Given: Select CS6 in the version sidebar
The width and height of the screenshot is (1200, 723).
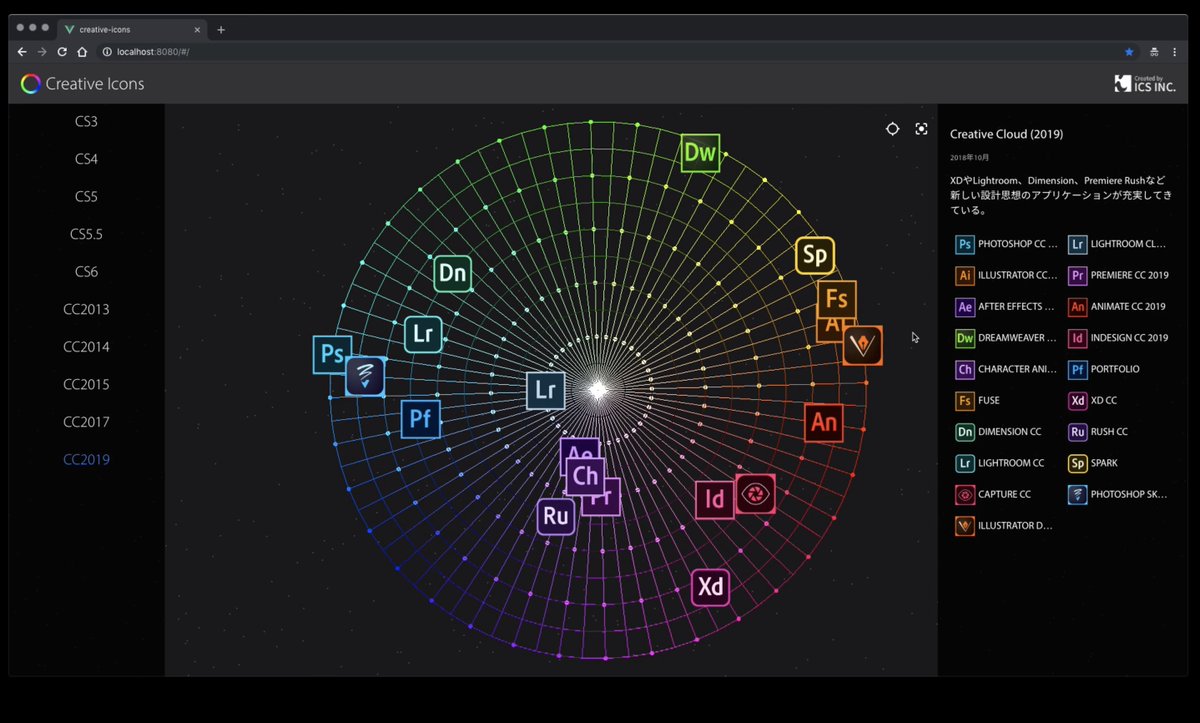Looking at the screenshot, I should (x=86, y=271).
